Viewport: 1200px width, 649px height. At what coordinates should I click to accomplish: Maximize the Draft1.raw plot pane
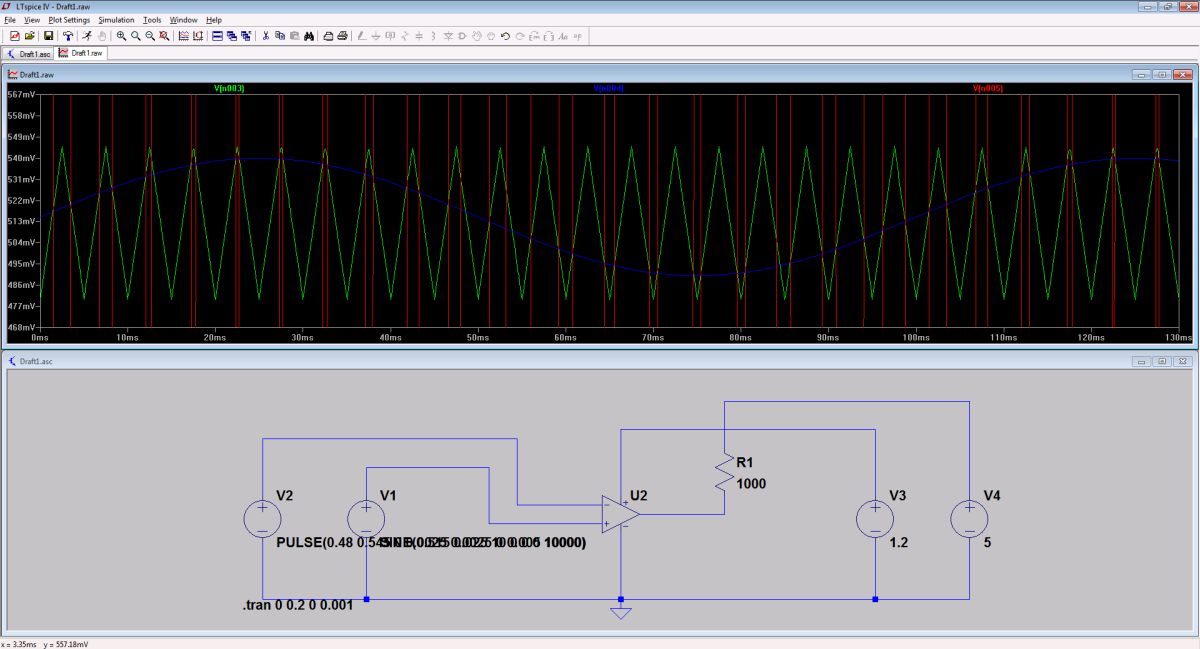click(x=1162, y=75)
